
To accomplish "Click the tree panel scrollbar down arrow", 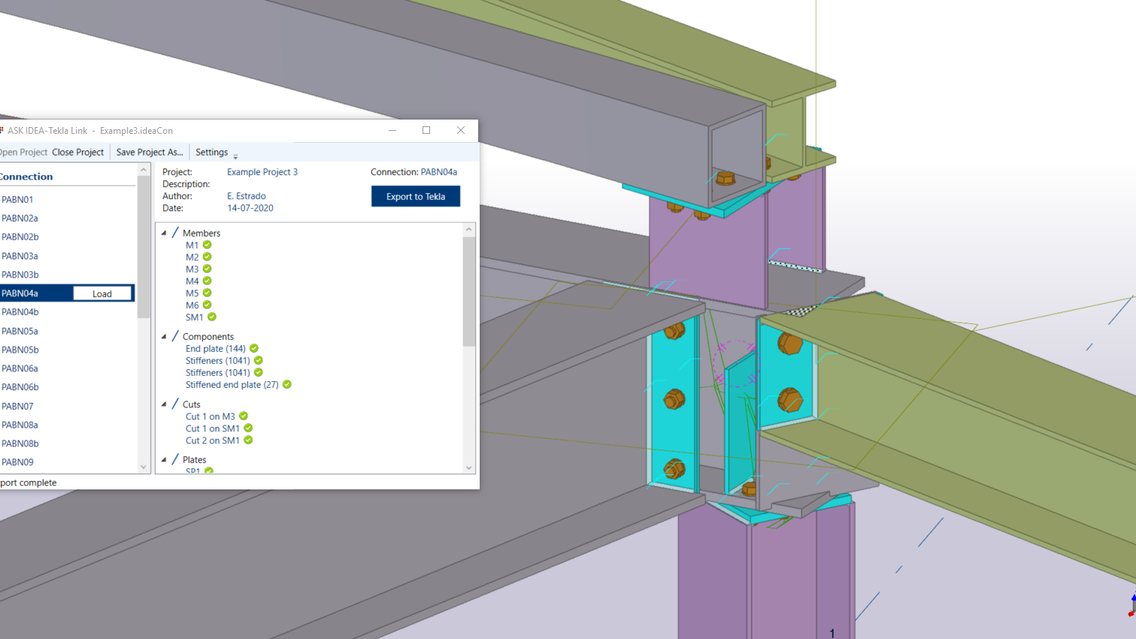I will click(469, 468).
